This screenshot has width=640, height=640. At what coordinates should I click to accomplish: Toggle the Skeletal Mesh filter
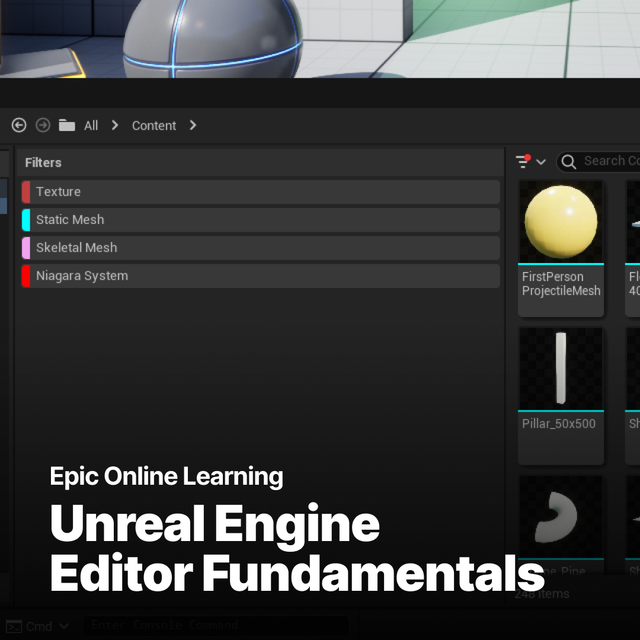[260, 248]
